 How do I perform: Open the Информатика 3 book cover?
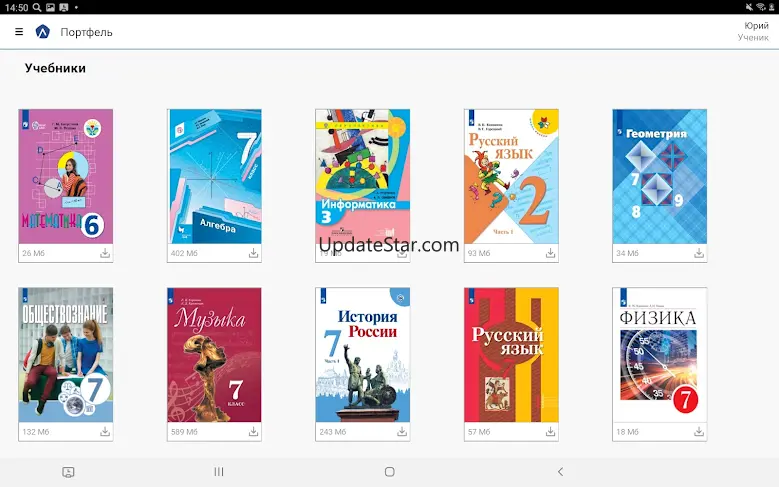click(x=363, y=176)
